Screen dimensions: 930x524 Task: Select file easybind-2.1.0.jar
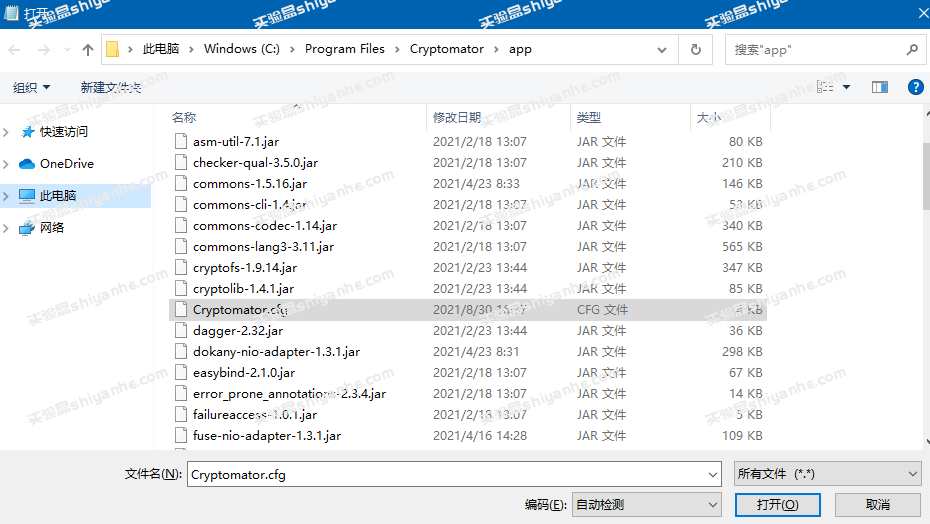[x=244, y=373]
